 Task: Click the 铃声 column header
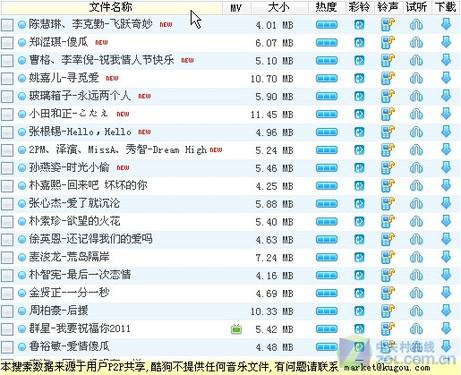(x=388, y=7)
